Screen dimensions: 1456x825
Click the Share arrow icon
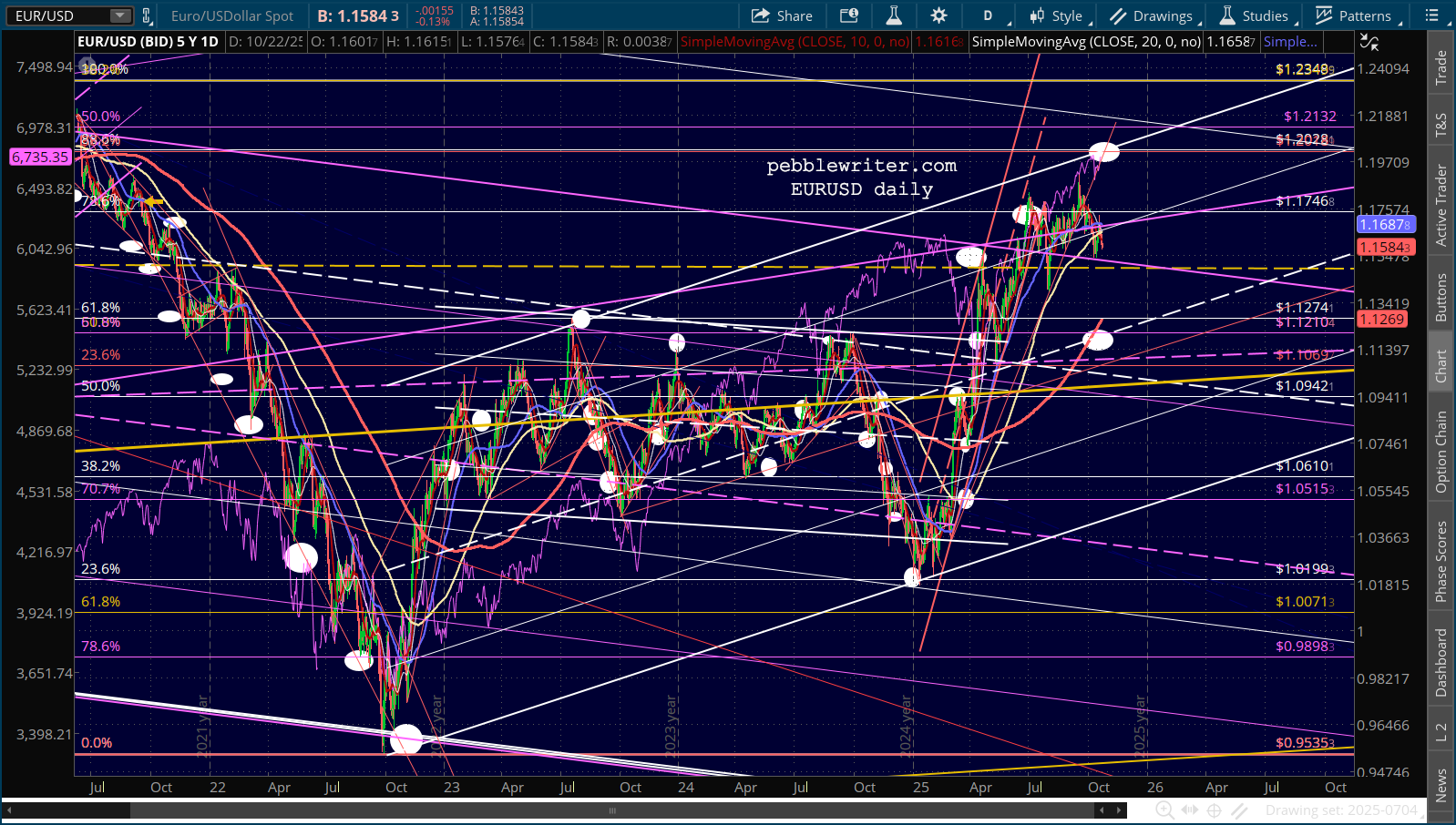click(760, 15)
